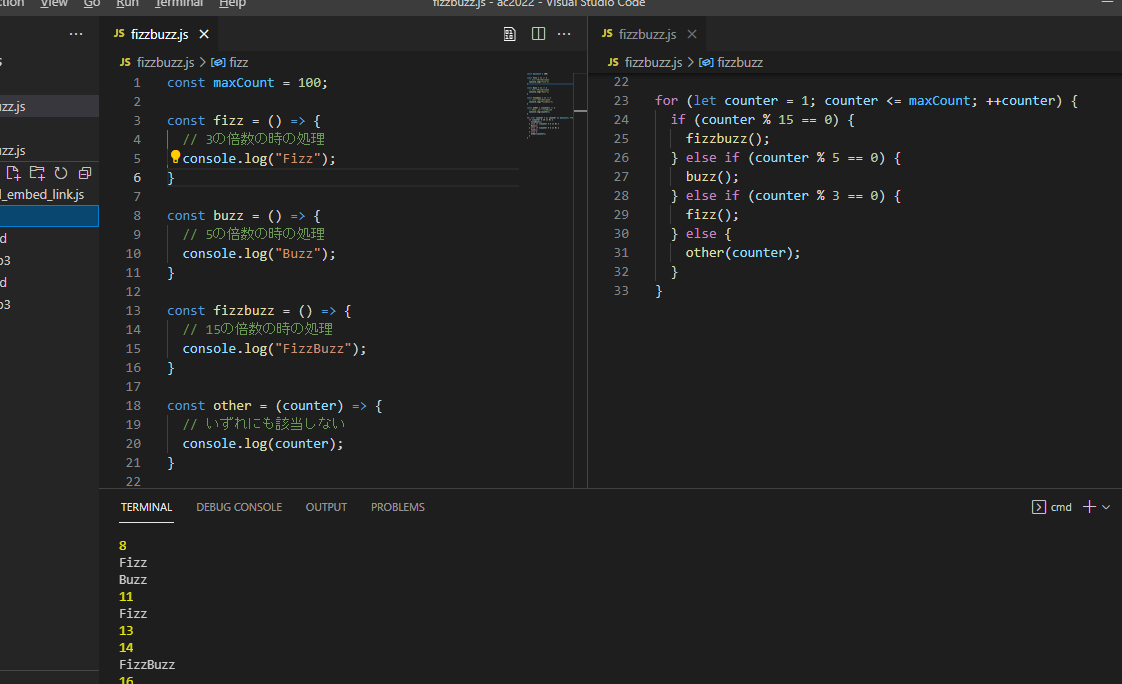Collapse all folders in Explorer

click(84, 172)
